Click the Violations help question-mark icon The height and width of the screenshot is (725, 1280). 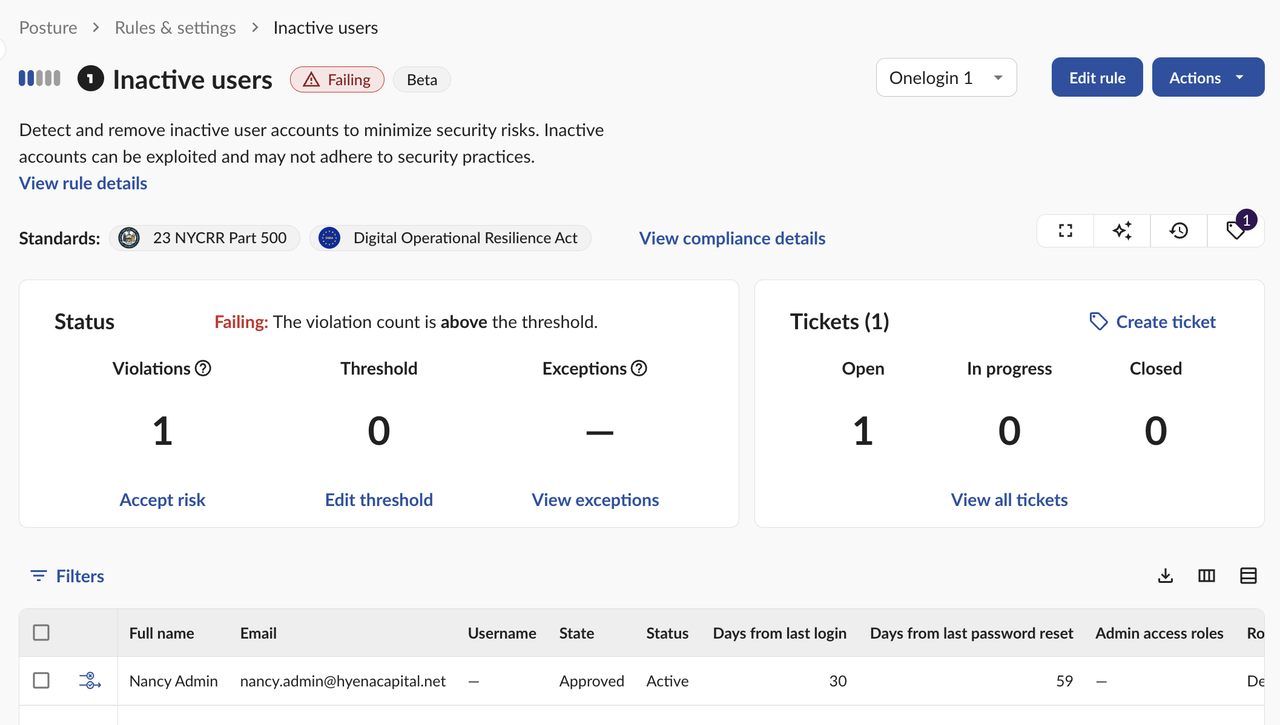click(x=203, y=368)
